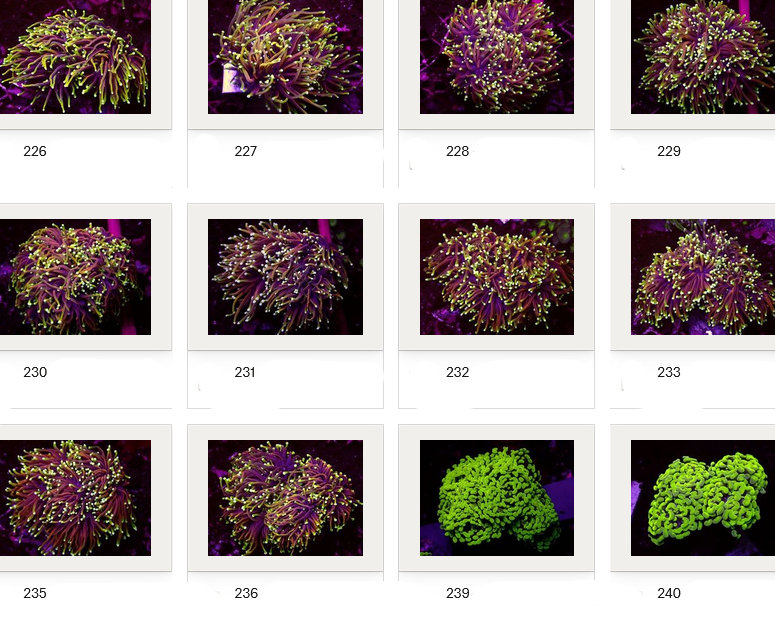Open the coral thumbnail numbered 230
The height and width of the screenshot is (625, 775).
click(75, 277)
